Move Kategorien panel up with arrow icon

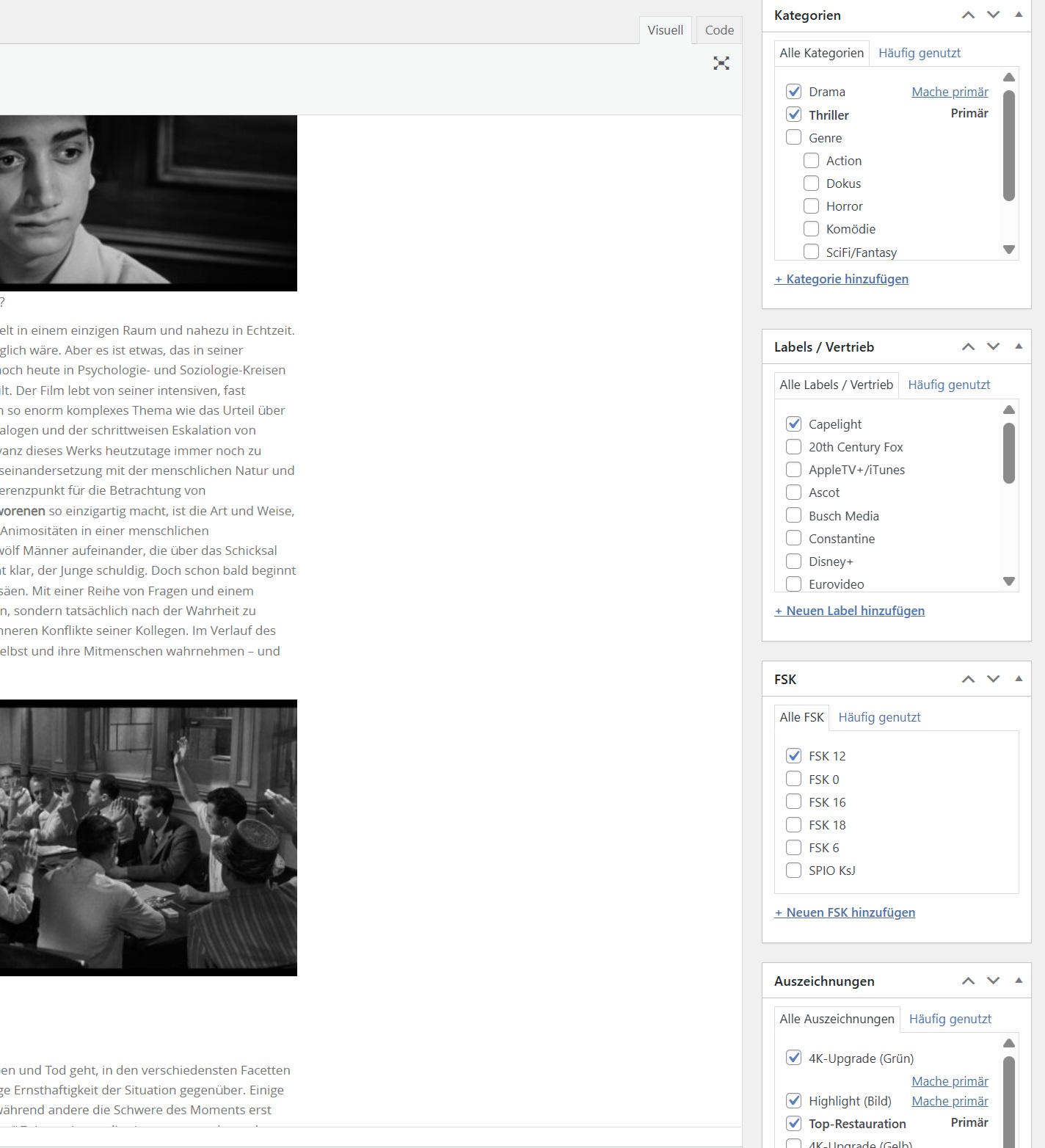point(969,15)
